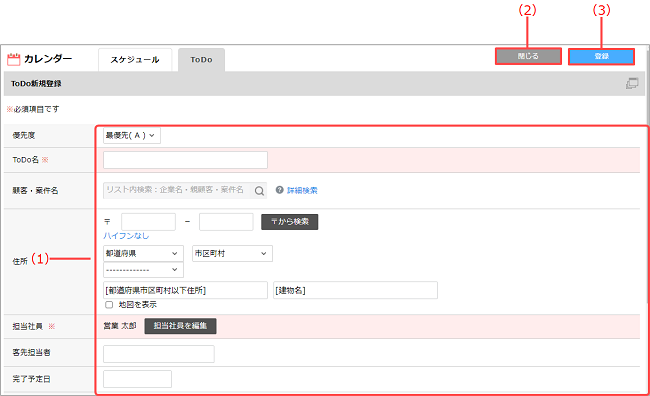Click the blue 登録 button

tap(601, 56)
